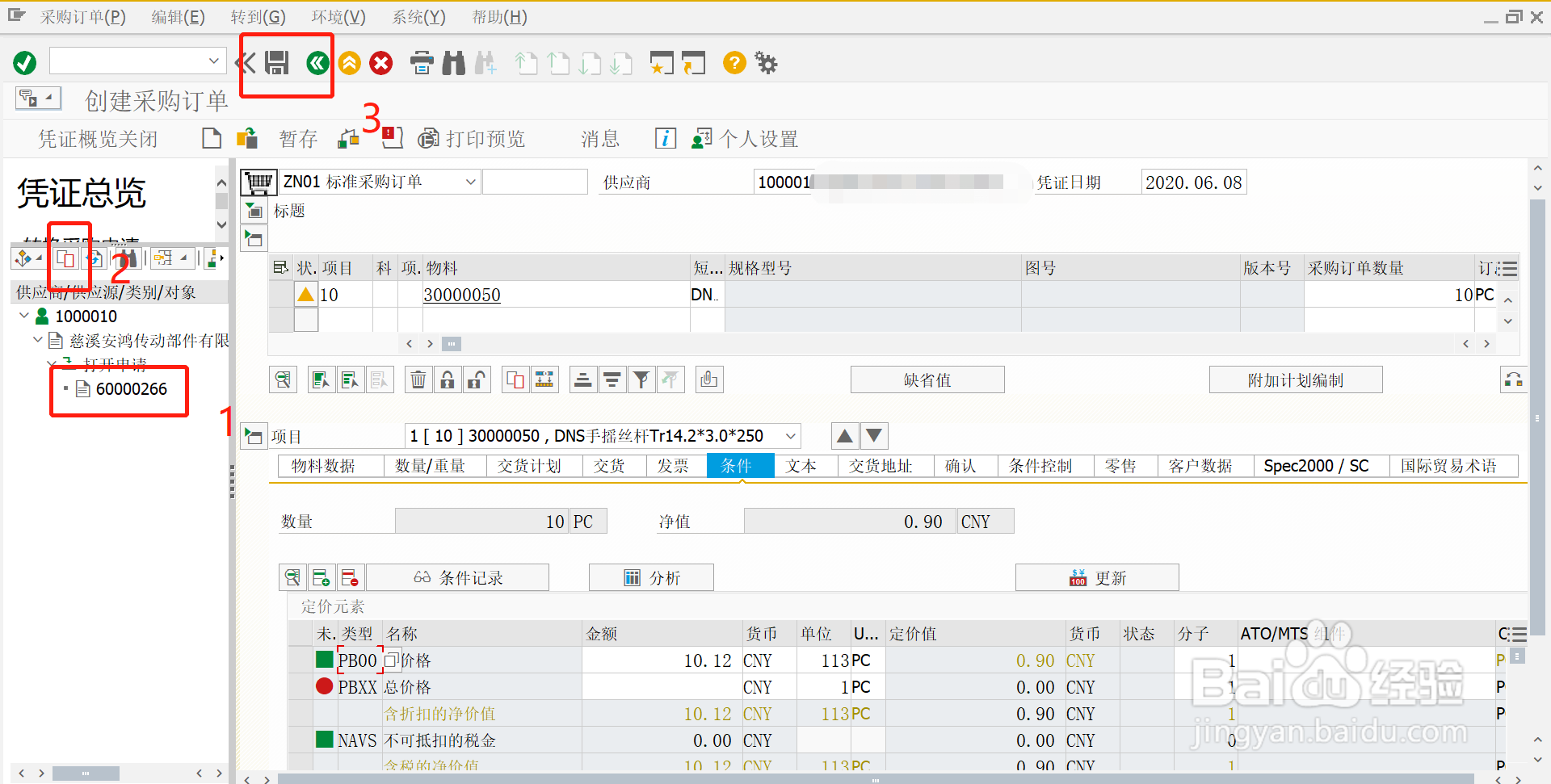1551x784 pixels.
Task: Click the Other Purchase Order icon
Action: (x=247, y=139)
